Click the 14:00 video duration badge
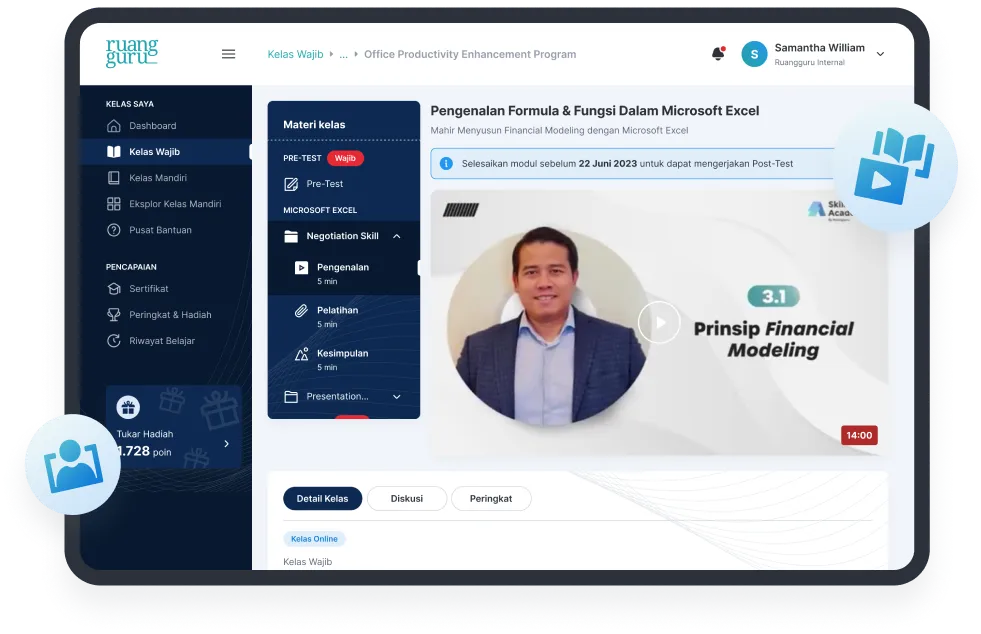This screenshot has width=981, height=634. coord(859,436)
